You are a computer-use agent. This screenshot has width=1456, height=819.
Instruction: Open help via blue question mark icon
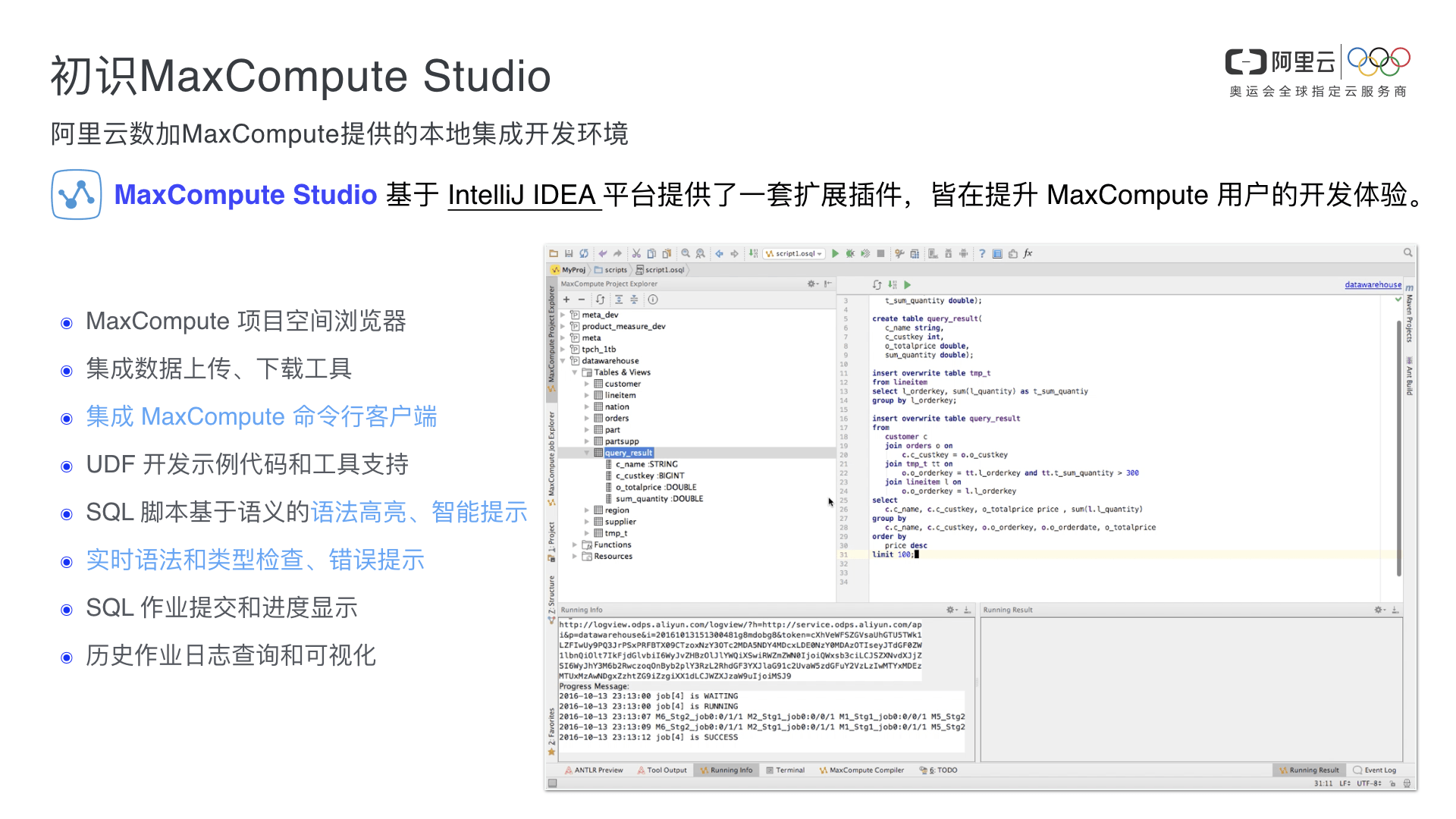pos(982,254)
